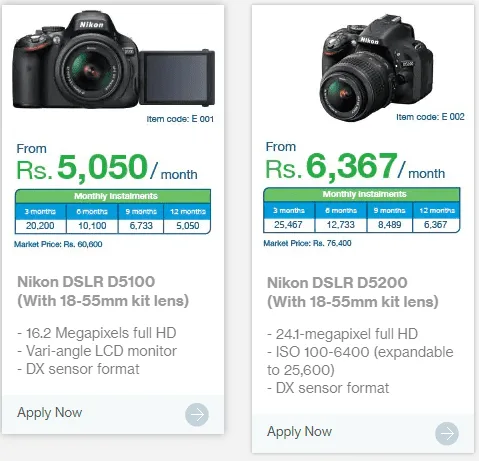
Task: Click the D5200 Apply Now arrow icon
Action: (447, 433)
